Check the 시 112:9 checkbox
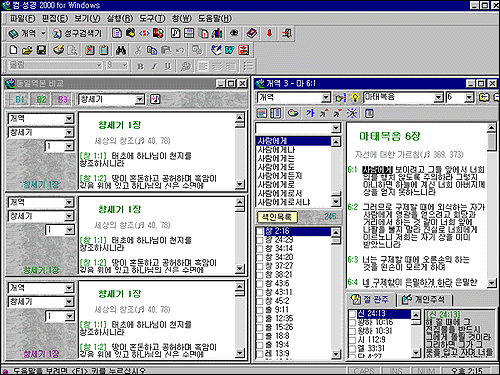 click(x=352, y=340)
